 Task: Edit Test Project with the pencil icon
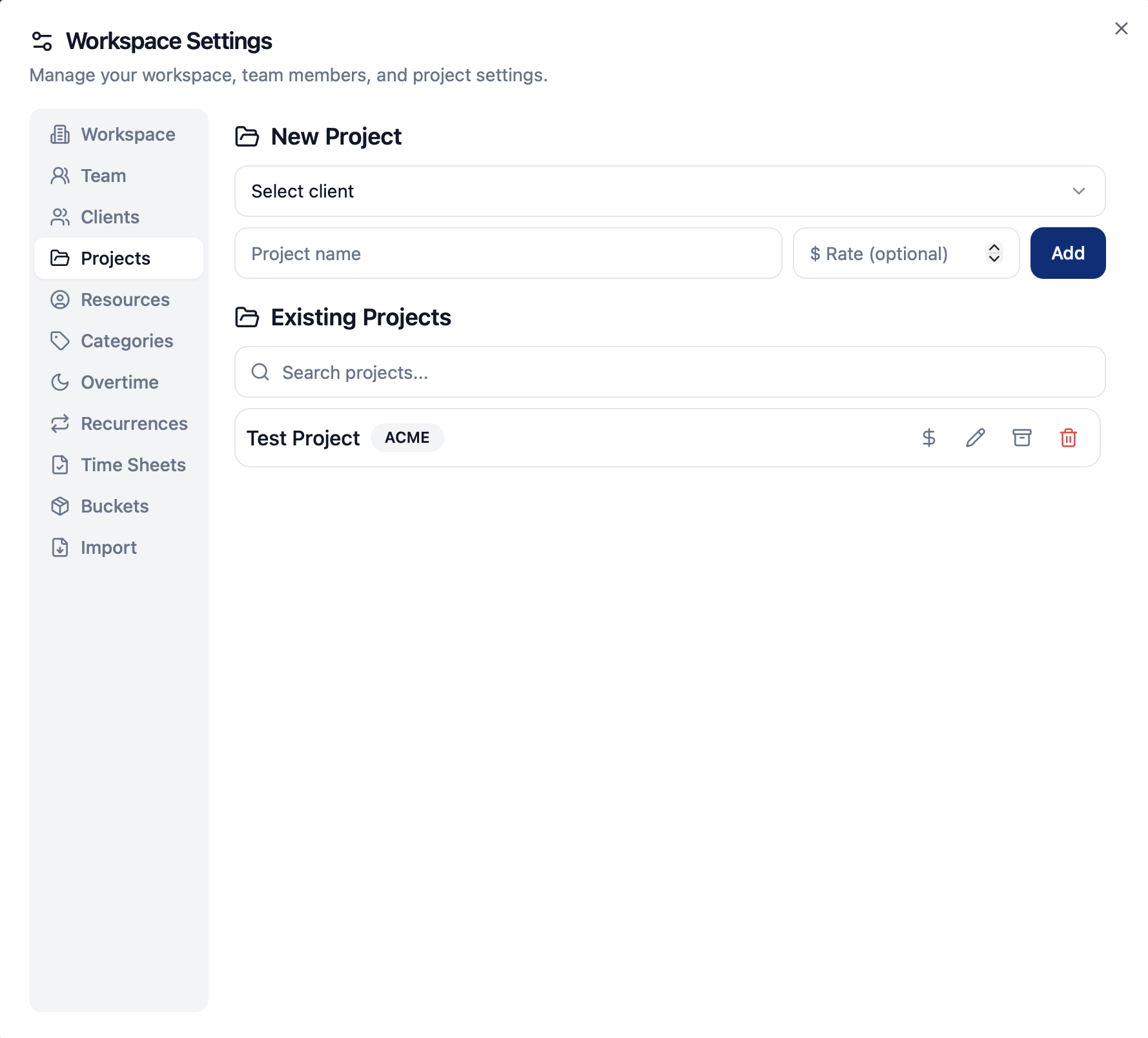975,438
